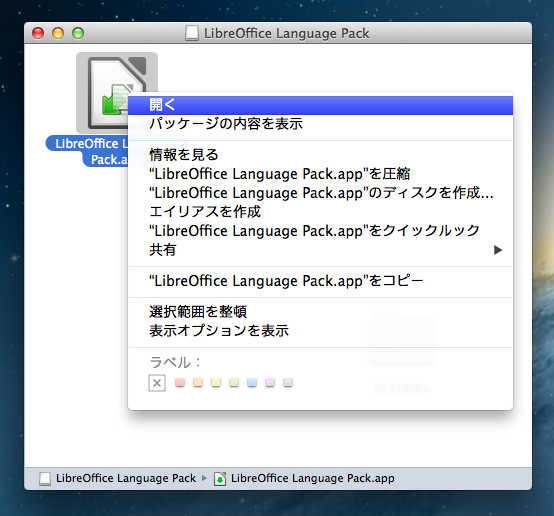Apply the orange label color

click(x=198, y=383)
